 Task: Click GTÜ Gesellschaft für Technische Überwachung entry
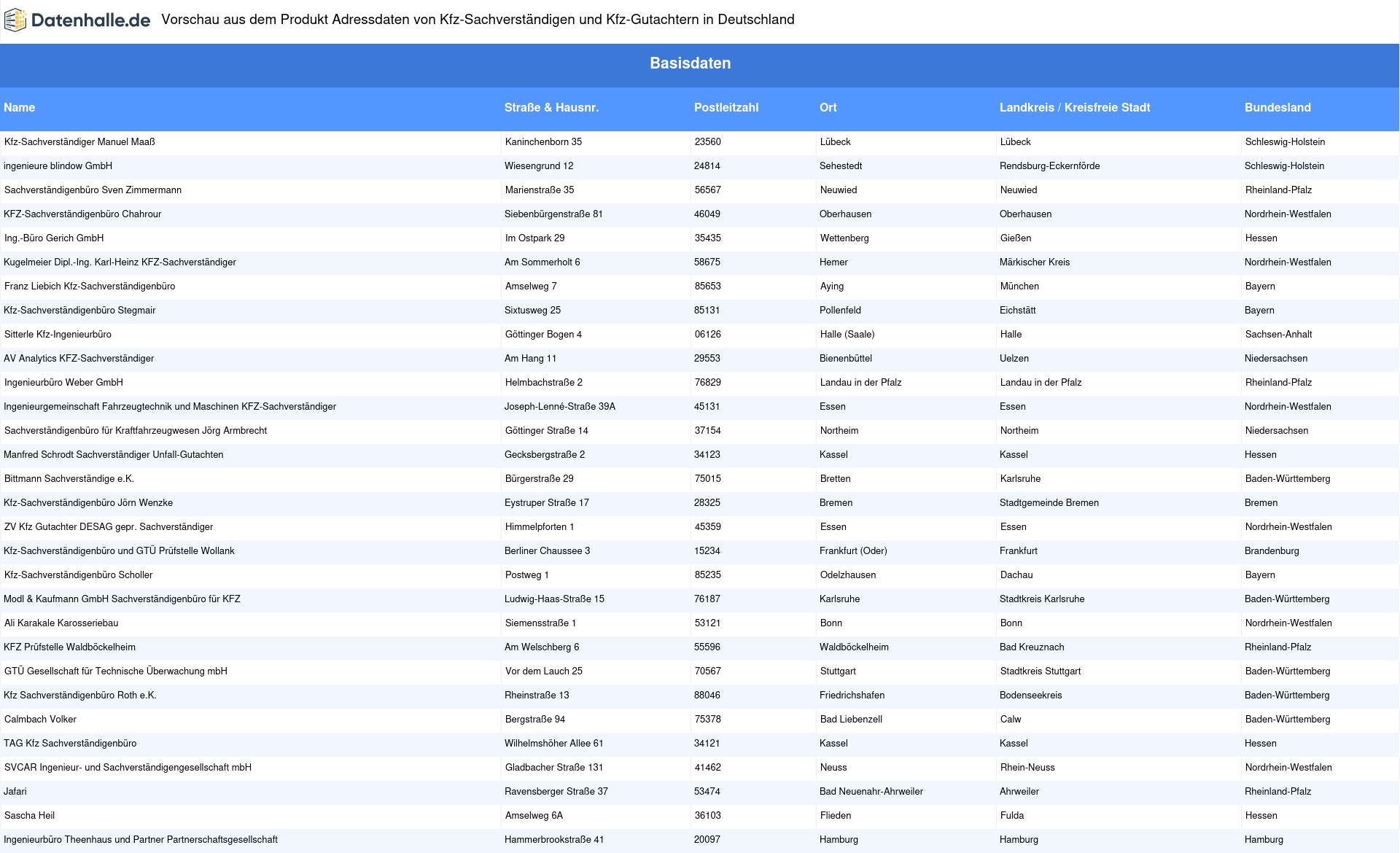tap(116, 671)
